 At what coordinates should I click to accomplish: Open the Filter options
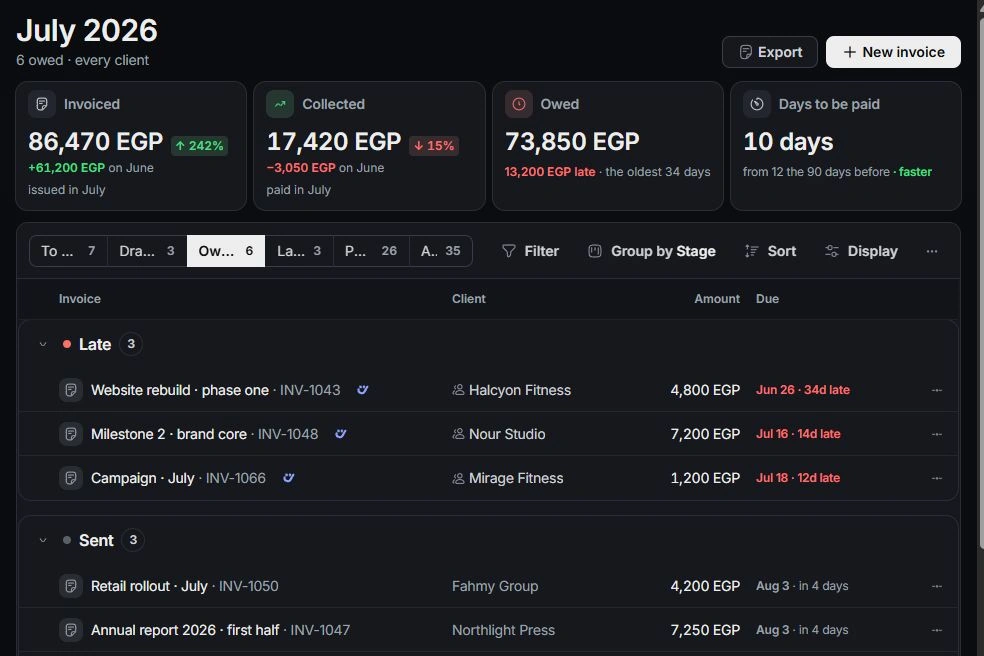530,251
